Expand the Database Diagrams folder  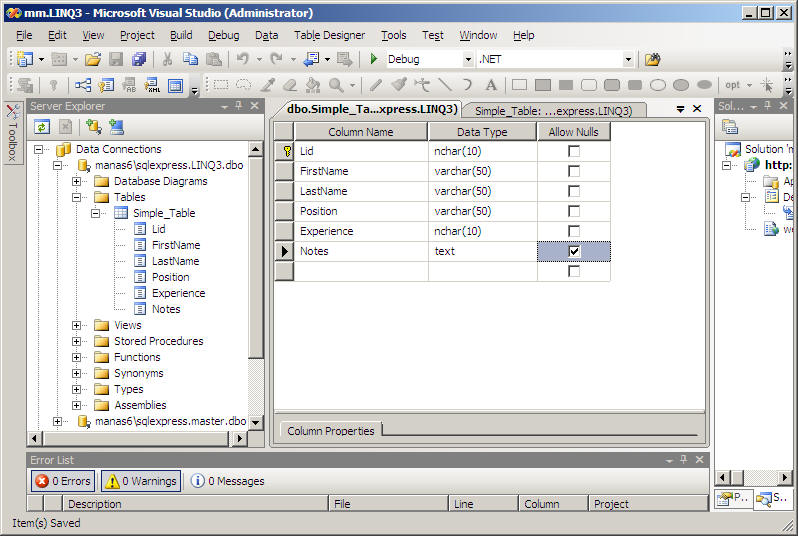(76, 181)
